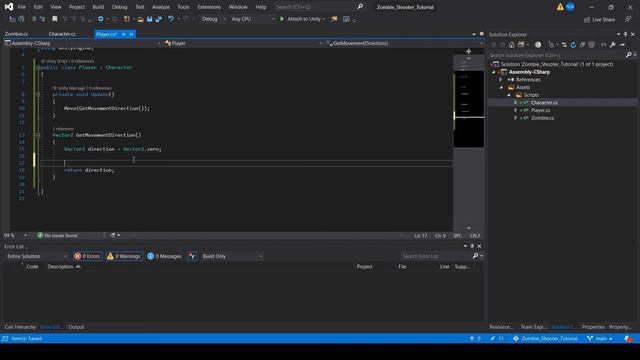Click the bookmark toggle icon in the toolbar
640x360 pixels.
[54, 19]
